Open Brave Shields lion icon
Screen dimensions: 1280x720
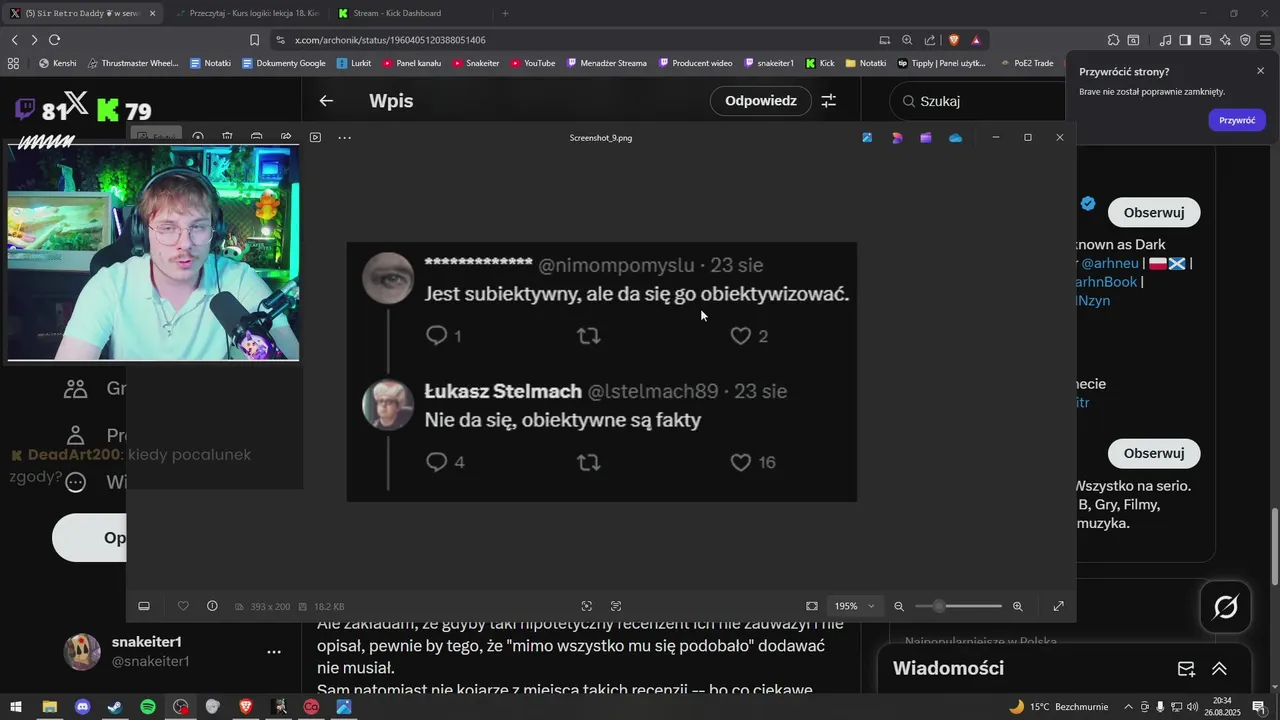tap(953, 40)
